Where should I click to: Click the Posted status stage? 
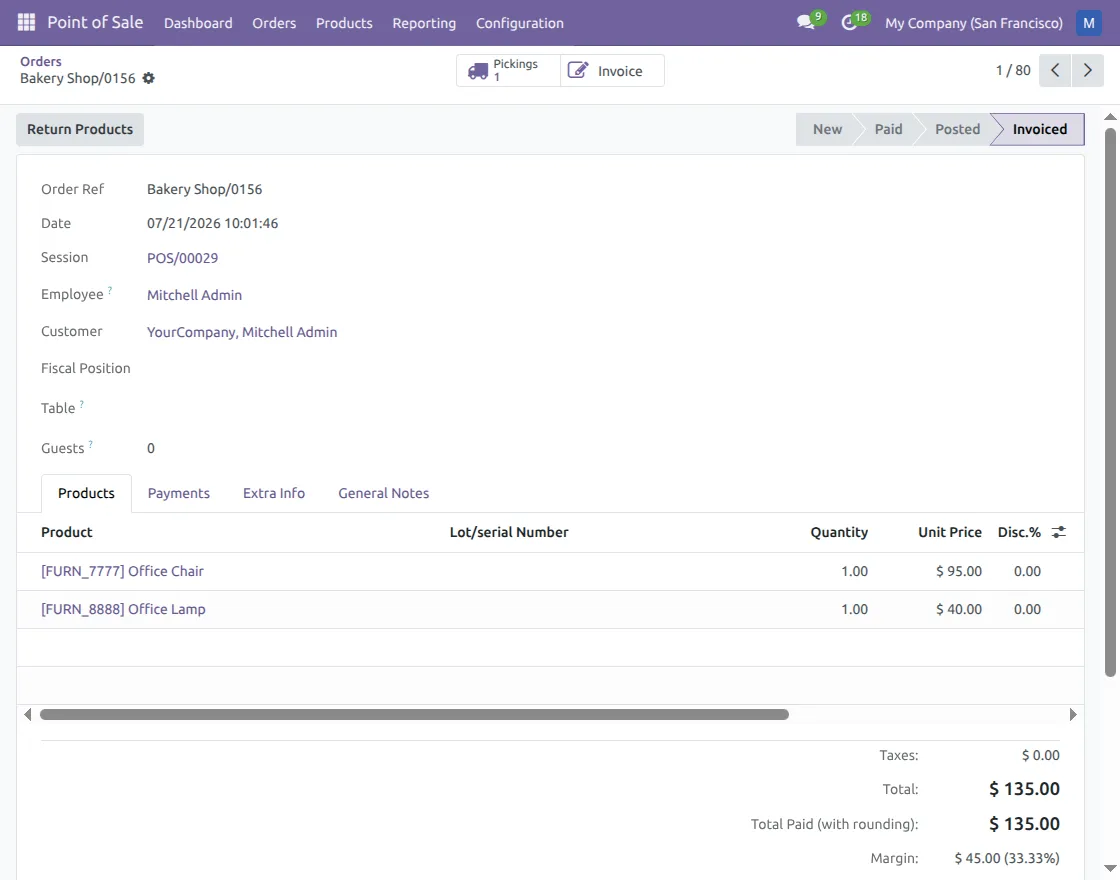click(957, 129)
